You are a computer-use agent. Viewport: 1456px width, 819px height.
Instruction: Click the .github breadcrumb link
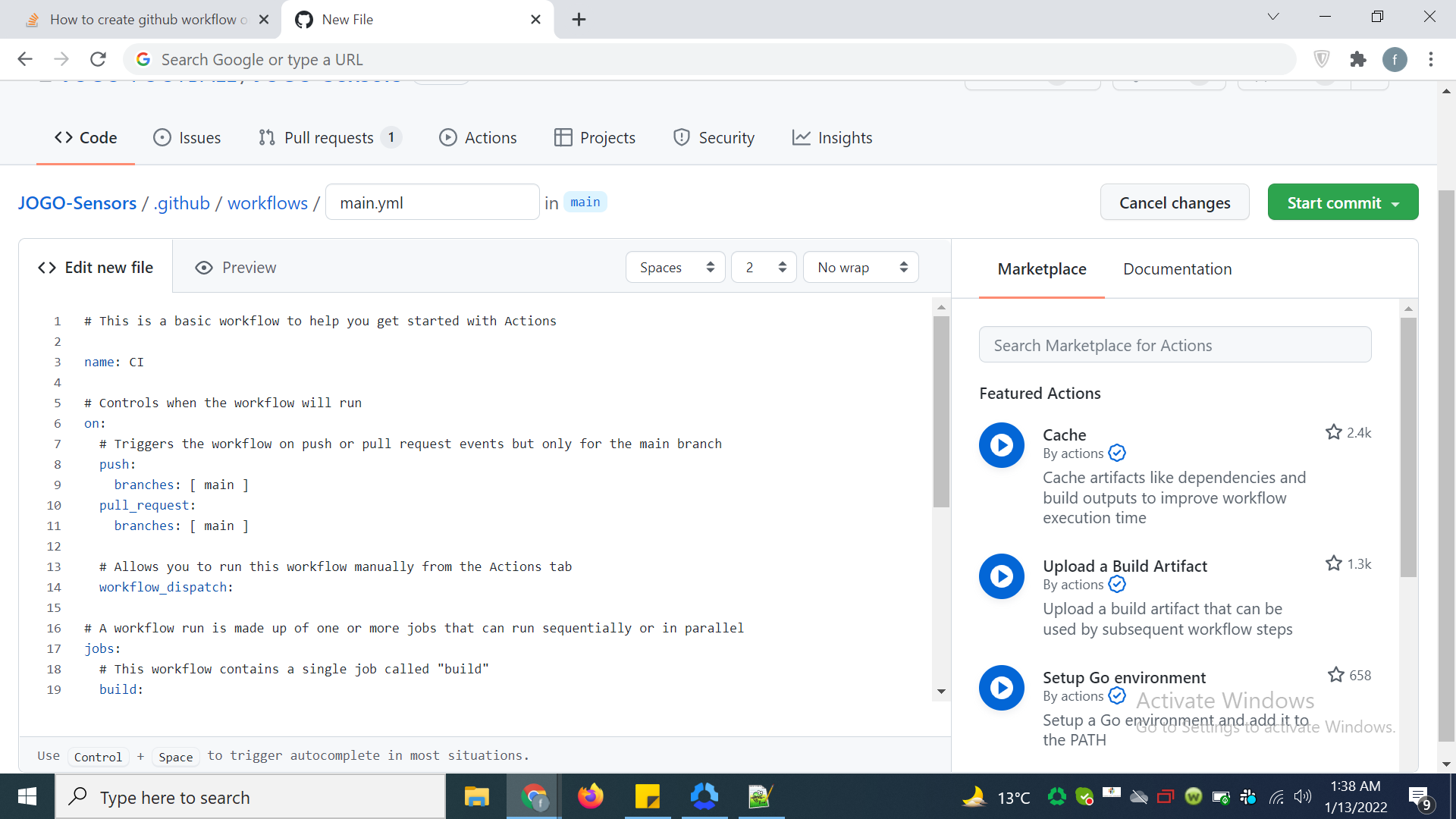coord(182,203)
